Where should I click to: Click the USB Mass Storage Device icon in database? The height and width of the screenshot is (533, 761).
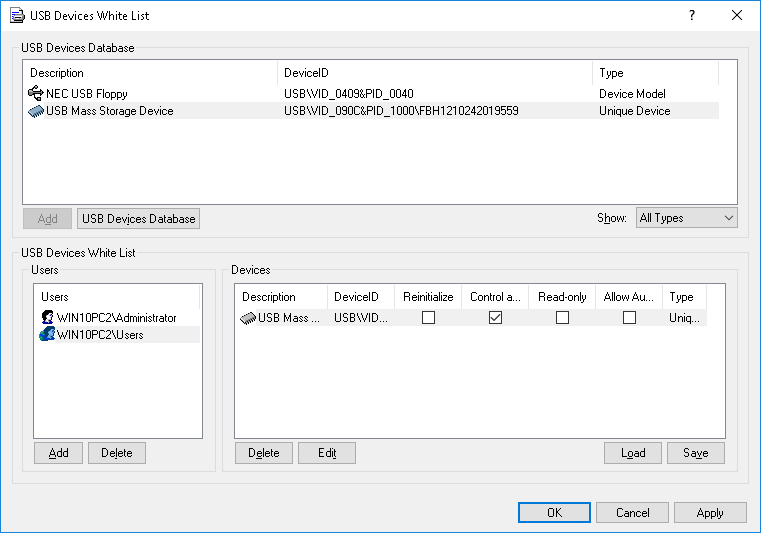[x=37, y=111]
